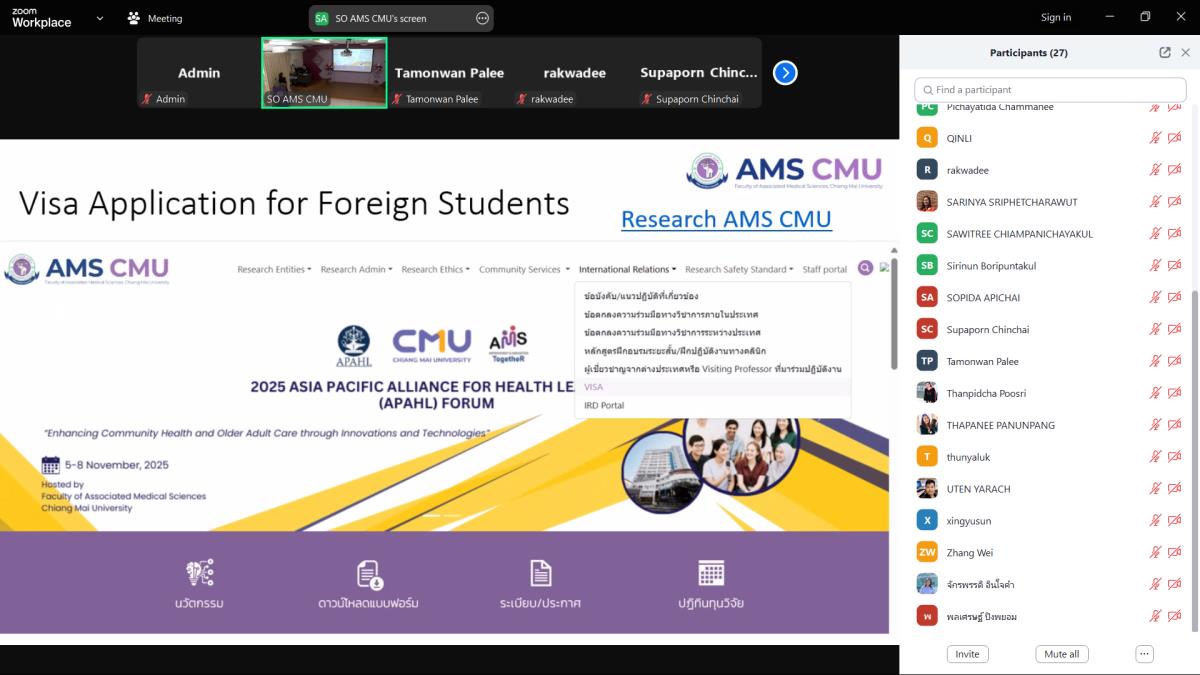Select participant พลเศรษฐ์ ปิงพยอม

coord(1050,616)
